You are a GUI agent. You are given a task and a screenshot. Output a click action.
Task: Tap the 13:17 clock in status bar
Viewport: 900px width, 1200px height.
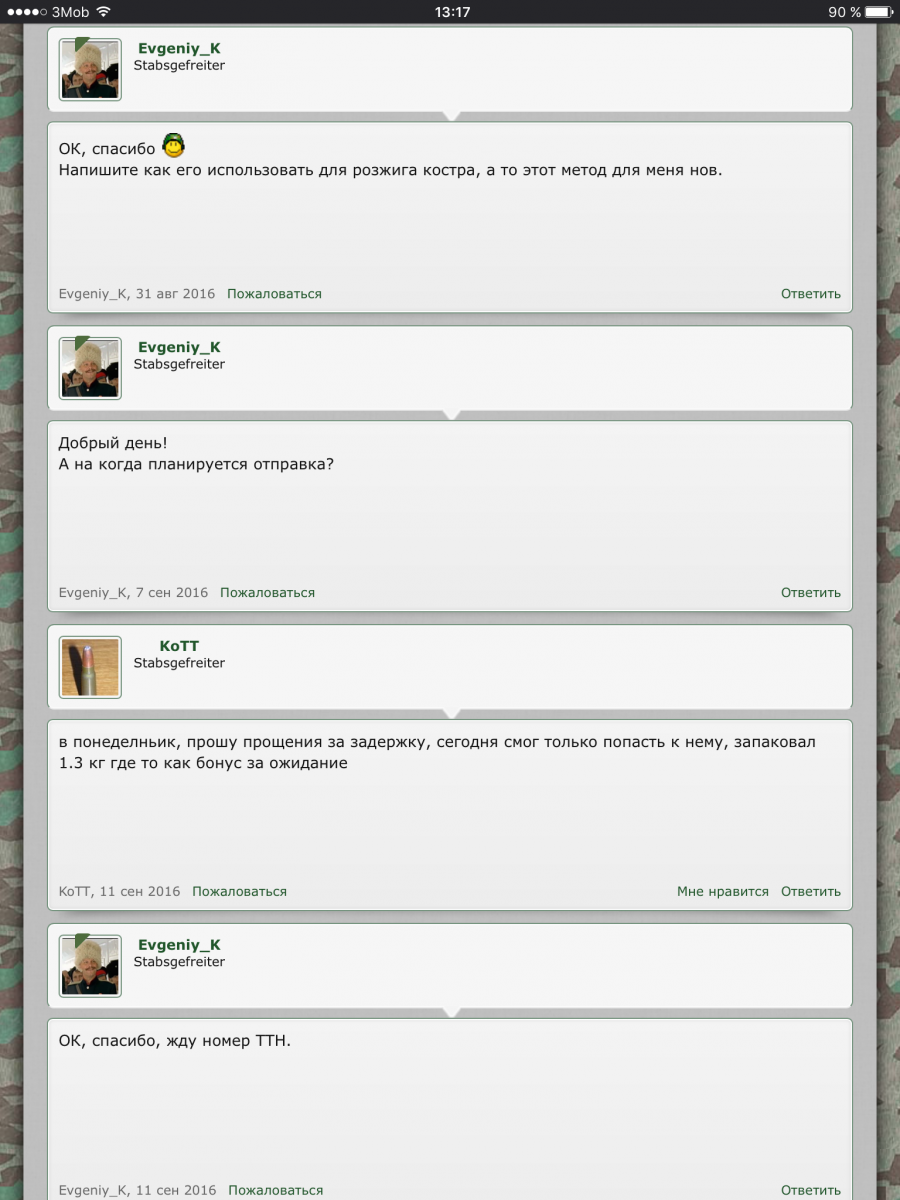coord(452,12)
